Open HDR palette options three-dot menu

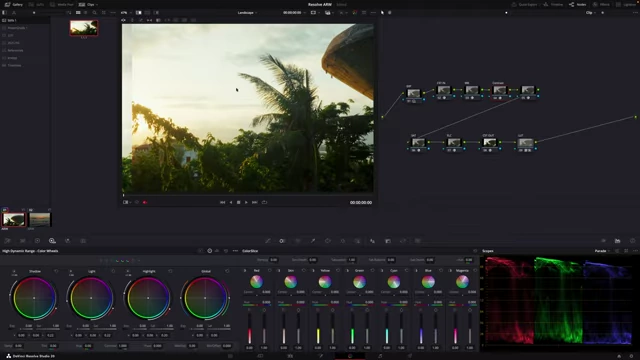coord(235,251)
